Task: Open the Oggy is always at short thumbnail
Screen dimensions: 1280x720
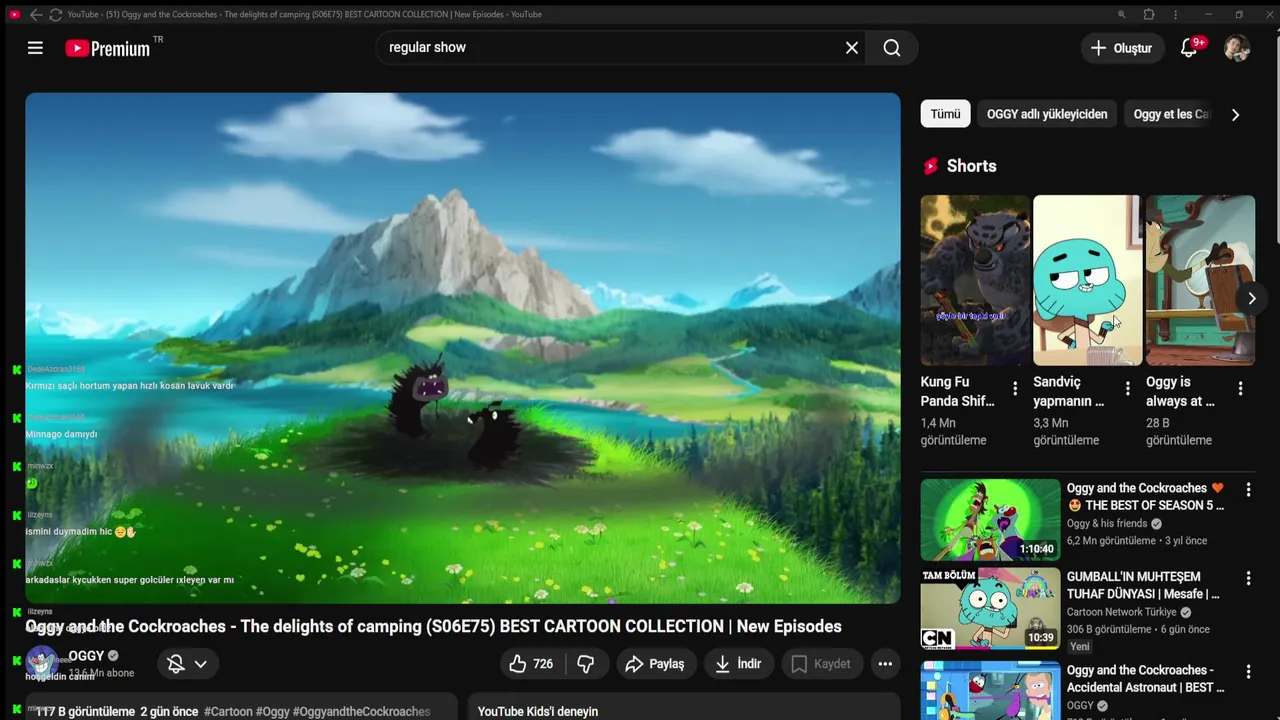Action: [x=1200, y=280]
